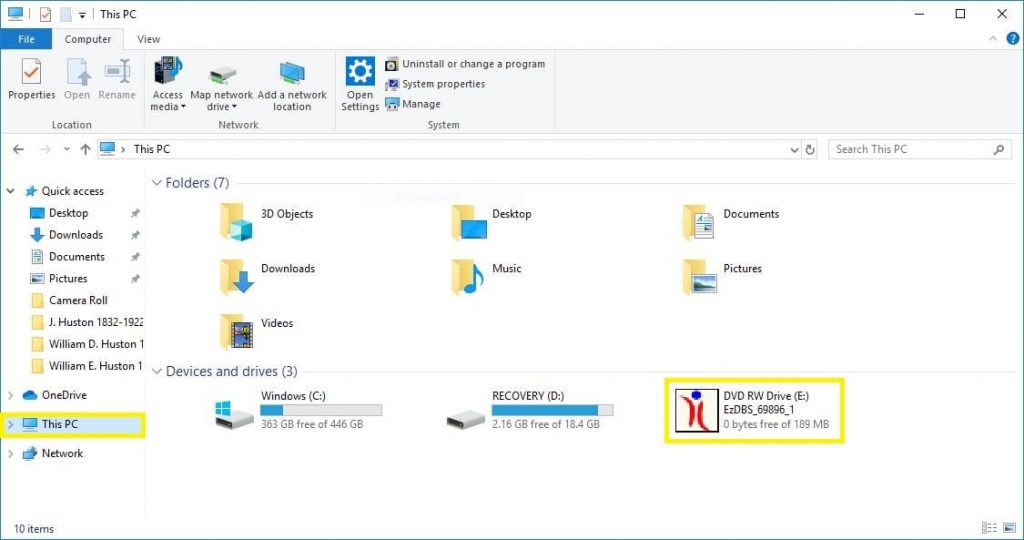Click the search magnifier icon

click(999, 150)
